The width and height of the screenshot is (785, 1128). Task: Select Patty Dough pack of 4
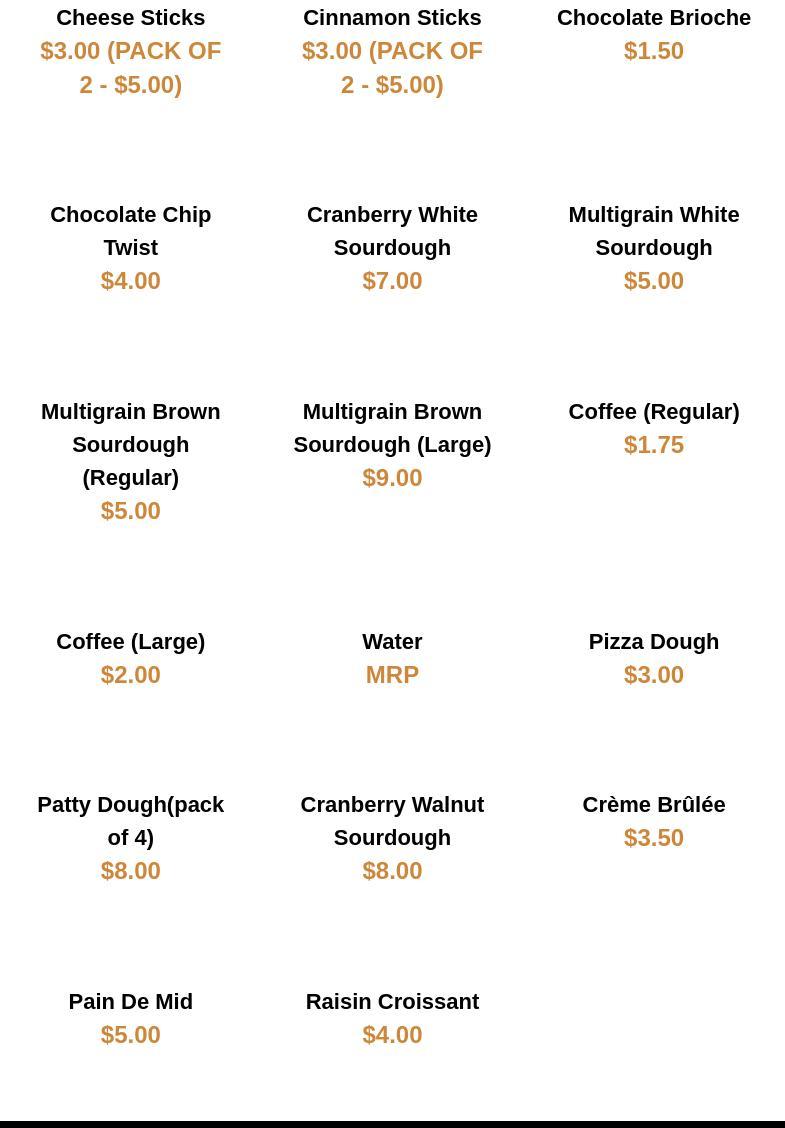click(130, 821)
